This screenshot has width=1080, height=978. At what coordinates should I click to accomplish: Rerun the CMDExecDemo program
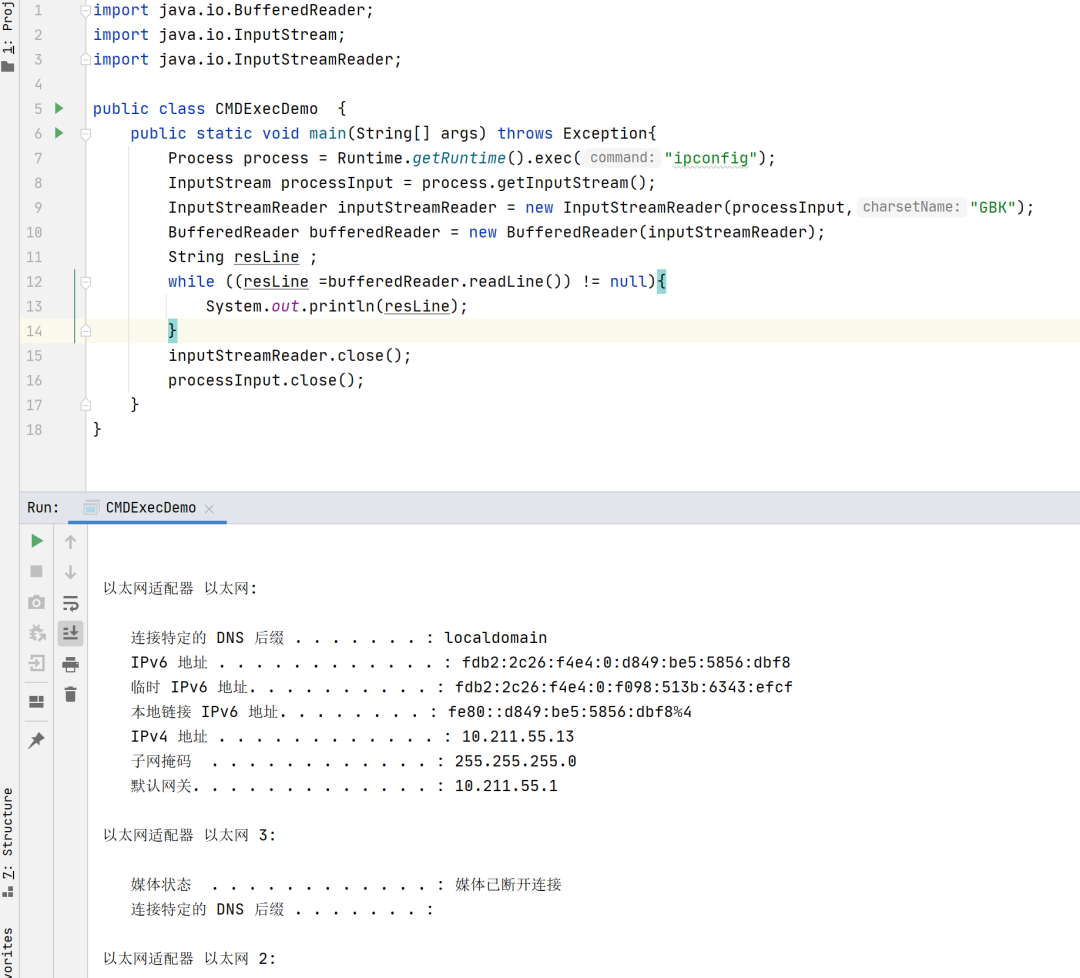point(36,542)
